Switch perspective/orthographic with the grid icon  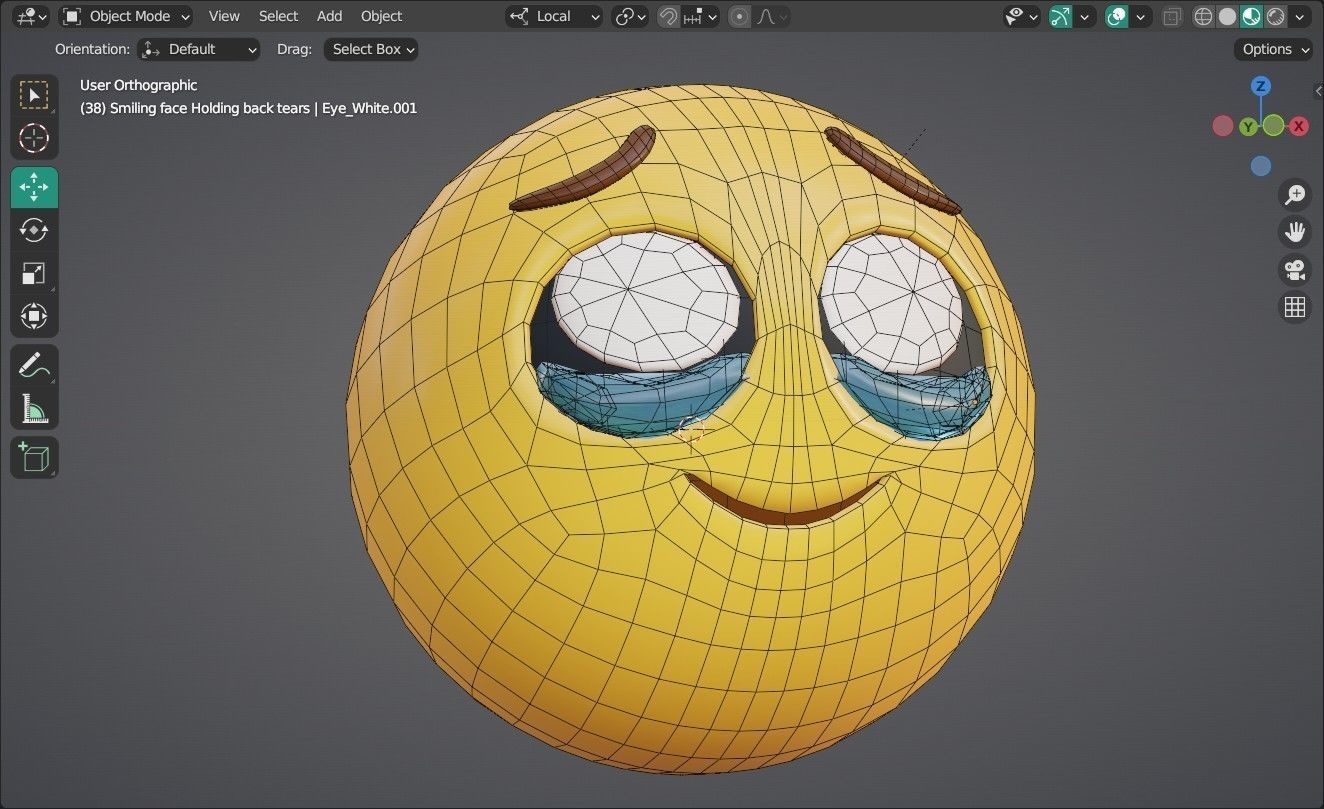1295,307
